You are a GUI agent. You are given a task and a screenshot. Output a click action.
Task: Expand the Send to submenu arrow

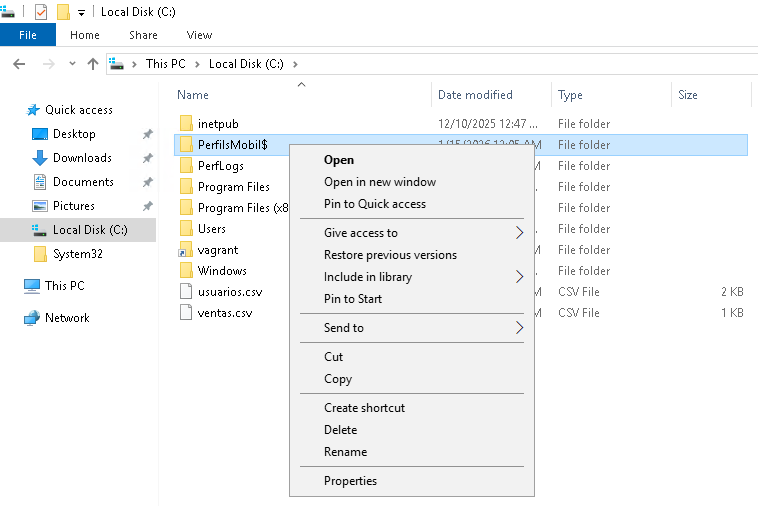click(519, 328)
